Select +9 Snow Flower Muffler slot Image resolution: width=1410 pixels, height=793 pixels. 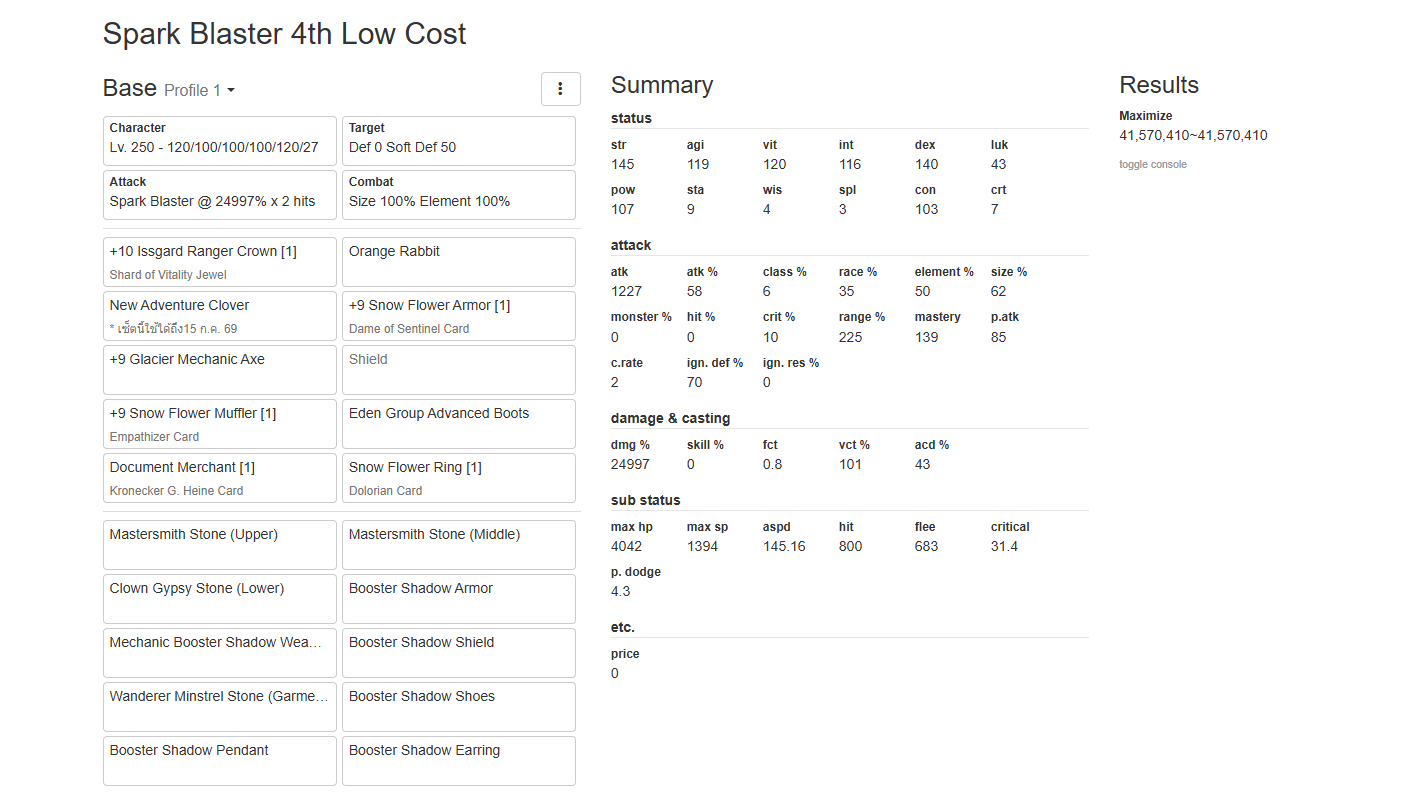pos(219,424)
